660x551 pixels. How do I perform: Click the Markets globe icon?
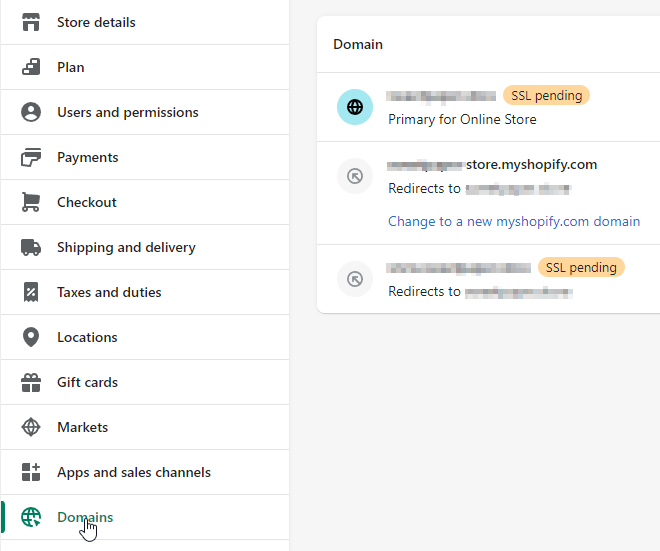point(31,427)
